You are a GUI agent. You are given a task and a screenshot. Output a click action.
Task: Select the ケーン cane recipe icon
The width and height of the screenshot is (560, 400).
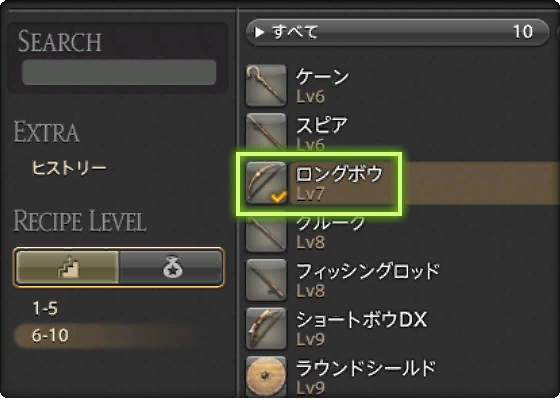pos(266,86)
